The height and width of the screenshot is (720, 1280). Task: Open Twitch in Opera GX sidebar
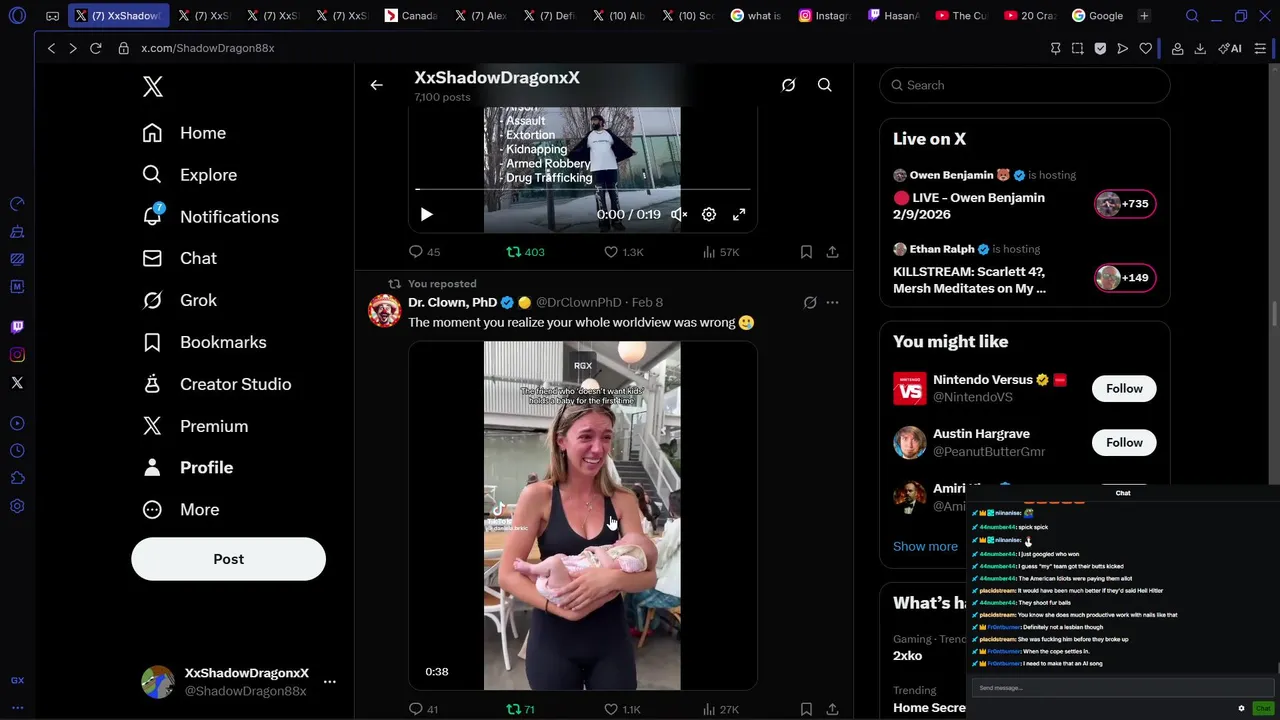[x=17, y=327]
